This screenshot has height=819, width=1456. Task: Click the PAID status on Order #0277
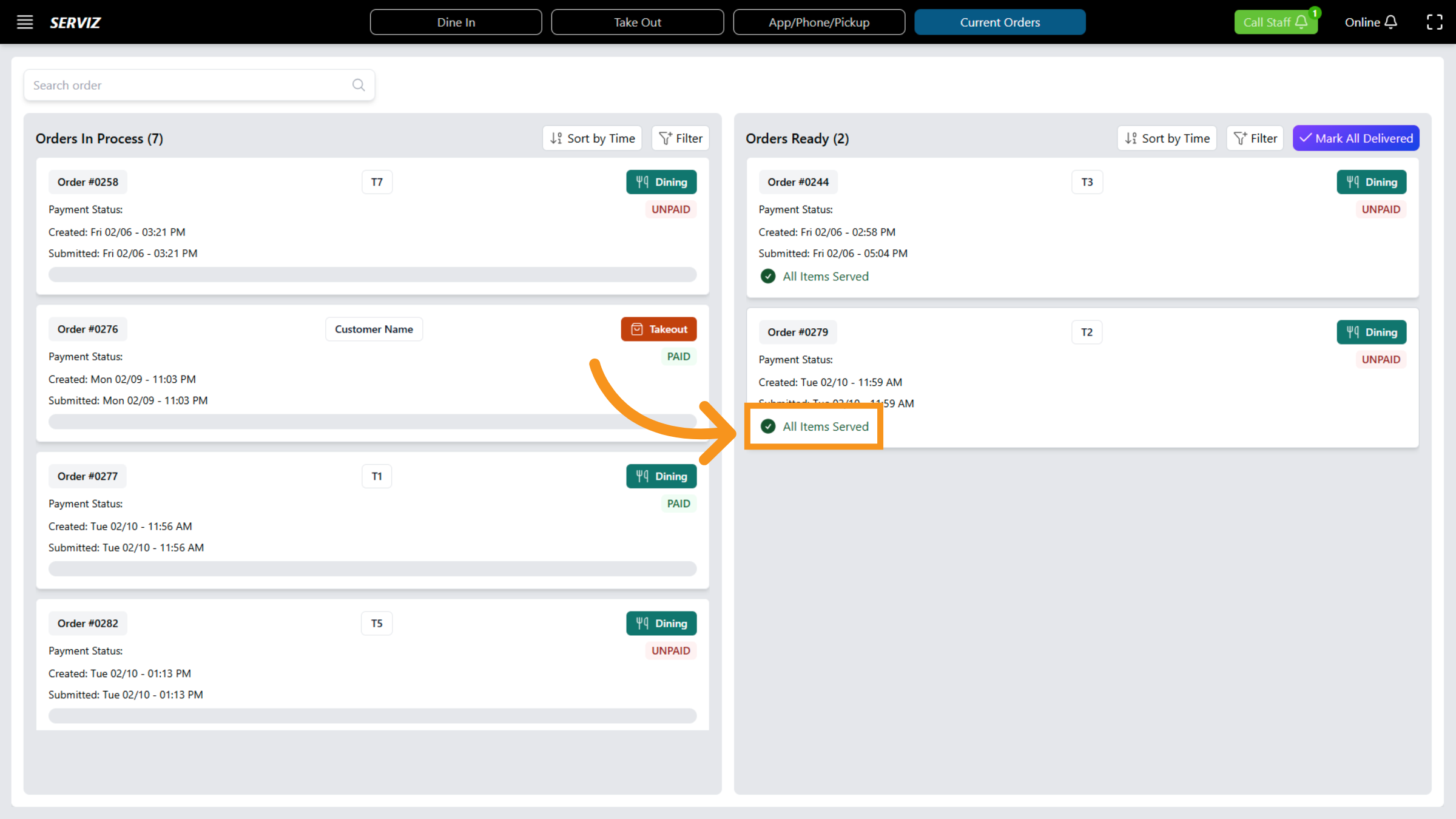pyautogui.click(x=678, y=504)
